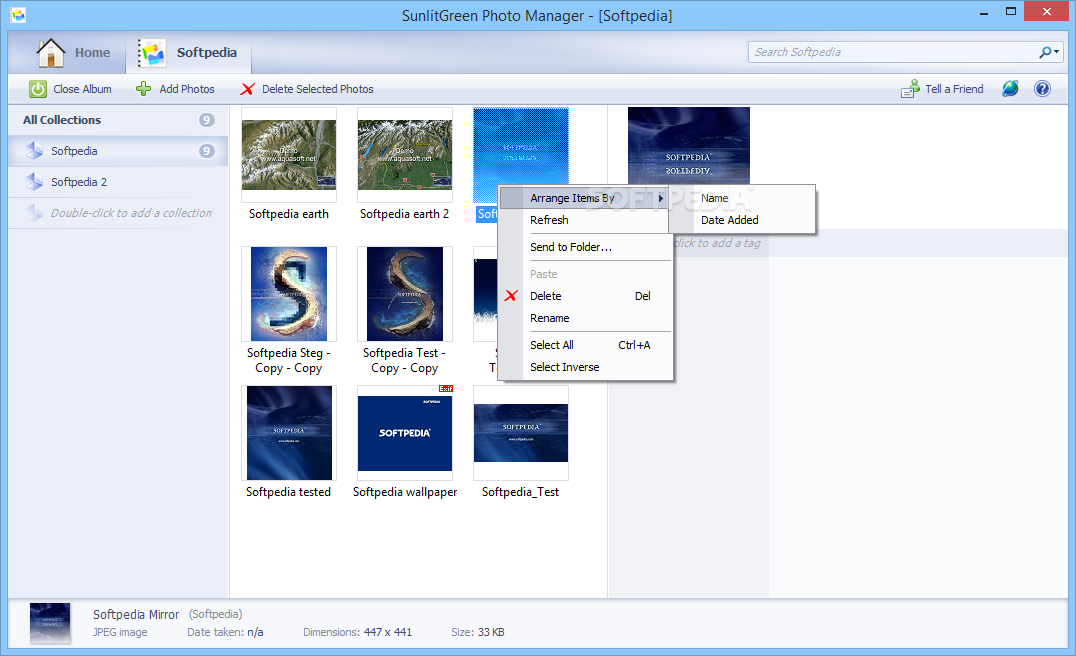1076x656 pixels.
Task: Click 'Double-click to add a collection' placeholder
Action: [131, 213]
